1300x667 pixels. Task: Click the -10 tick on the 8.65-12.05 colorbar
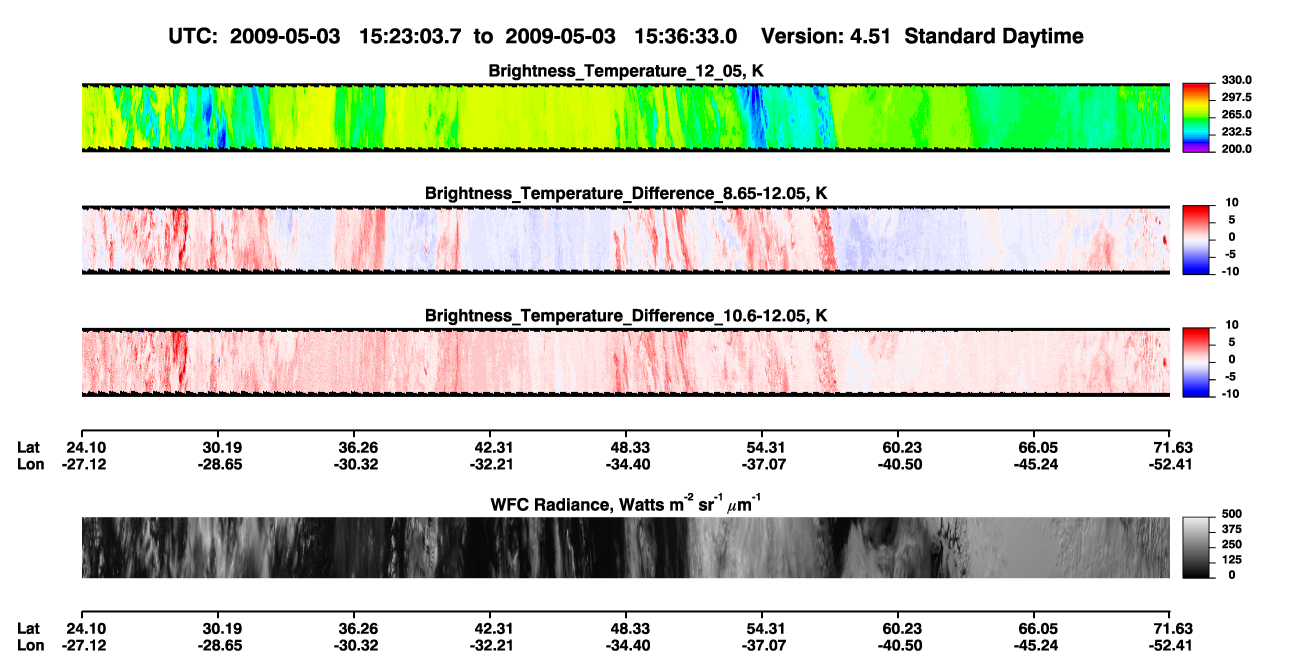pyautogui.click(x=1230, y=271)
